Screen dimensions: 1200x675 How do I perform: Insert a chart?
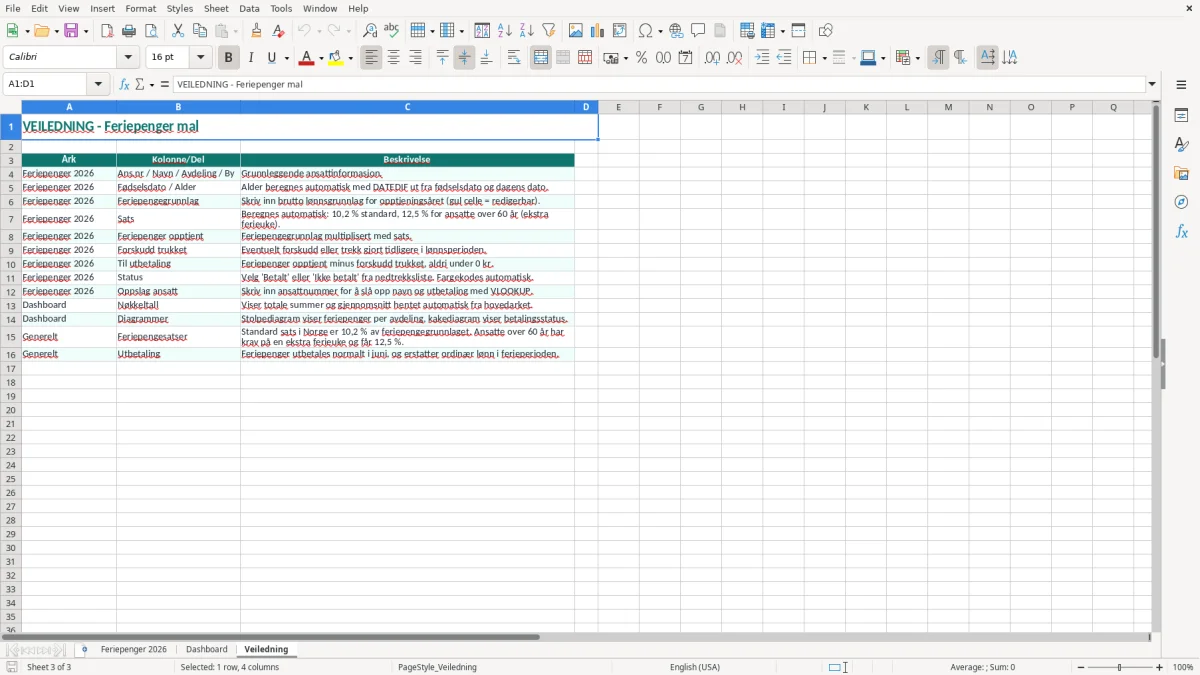(597, 31)
